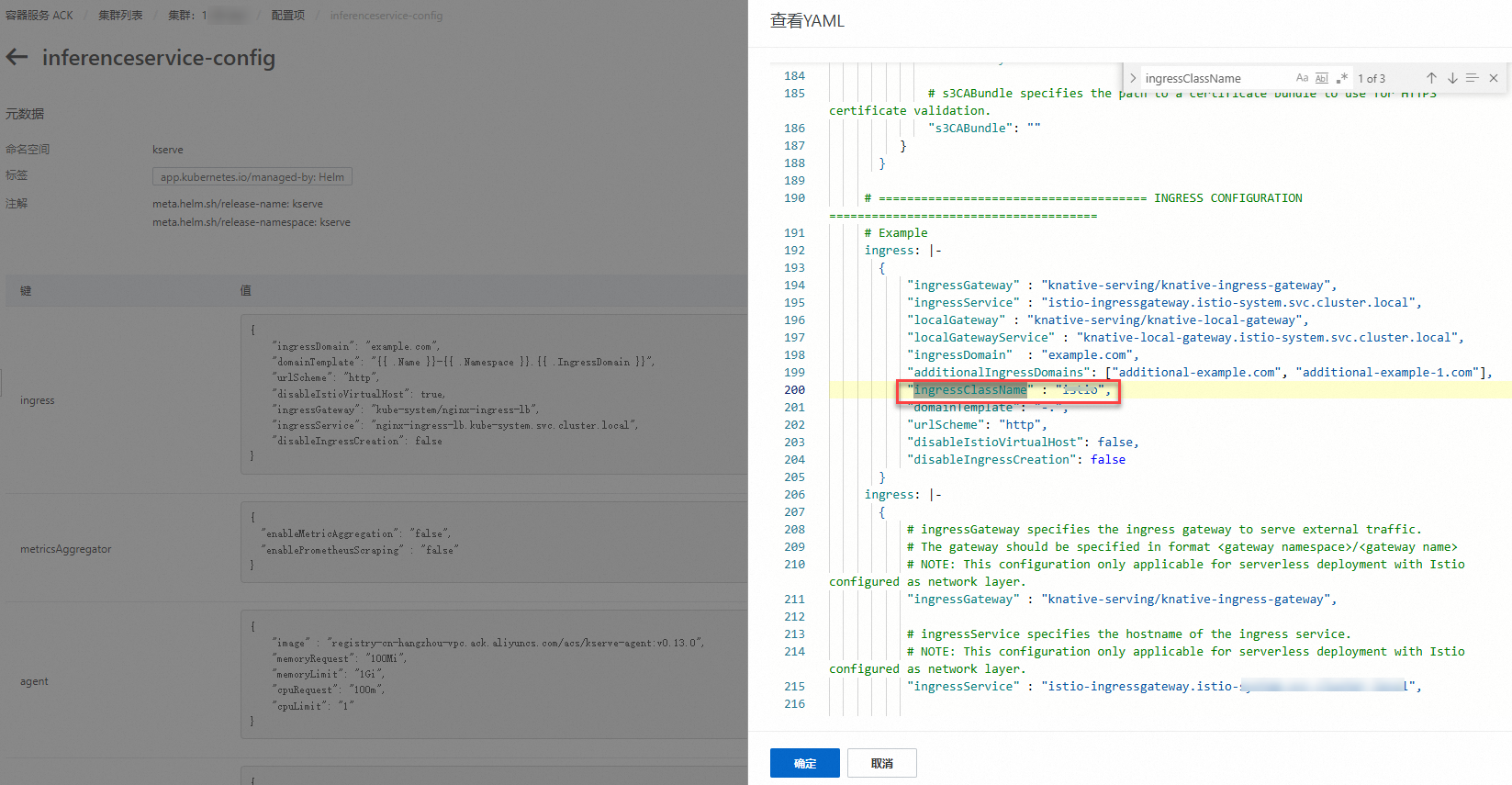Toggle Match Whole Word option
Screen dimensions: 1512x785
tap(1322, 78)
